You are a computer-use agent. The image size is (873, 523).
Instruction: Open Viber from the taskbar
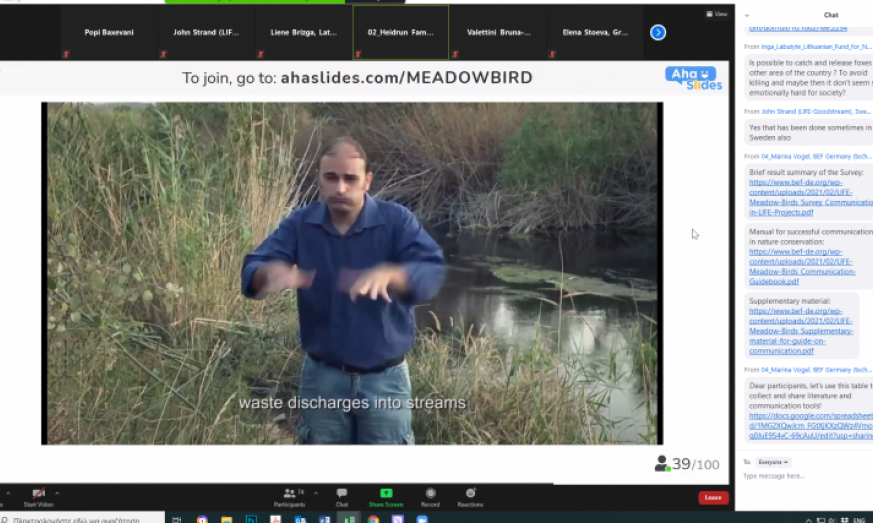[398, 520]
